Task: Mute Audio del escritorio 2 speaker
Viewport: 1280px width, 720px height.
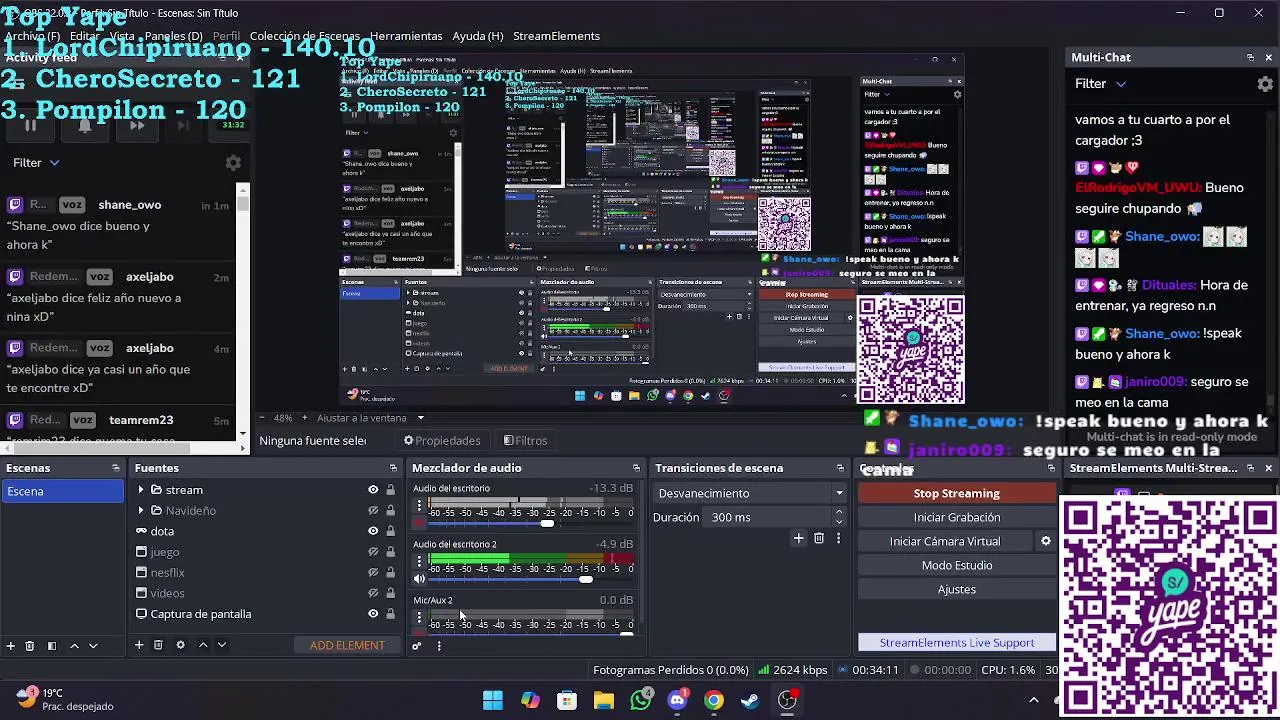Action: [x=419, y=579]
